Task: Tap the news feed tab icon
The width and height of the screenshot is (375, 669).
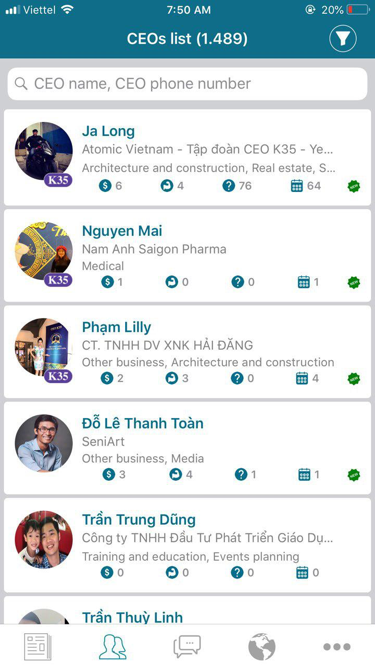Action: point(38,647)
